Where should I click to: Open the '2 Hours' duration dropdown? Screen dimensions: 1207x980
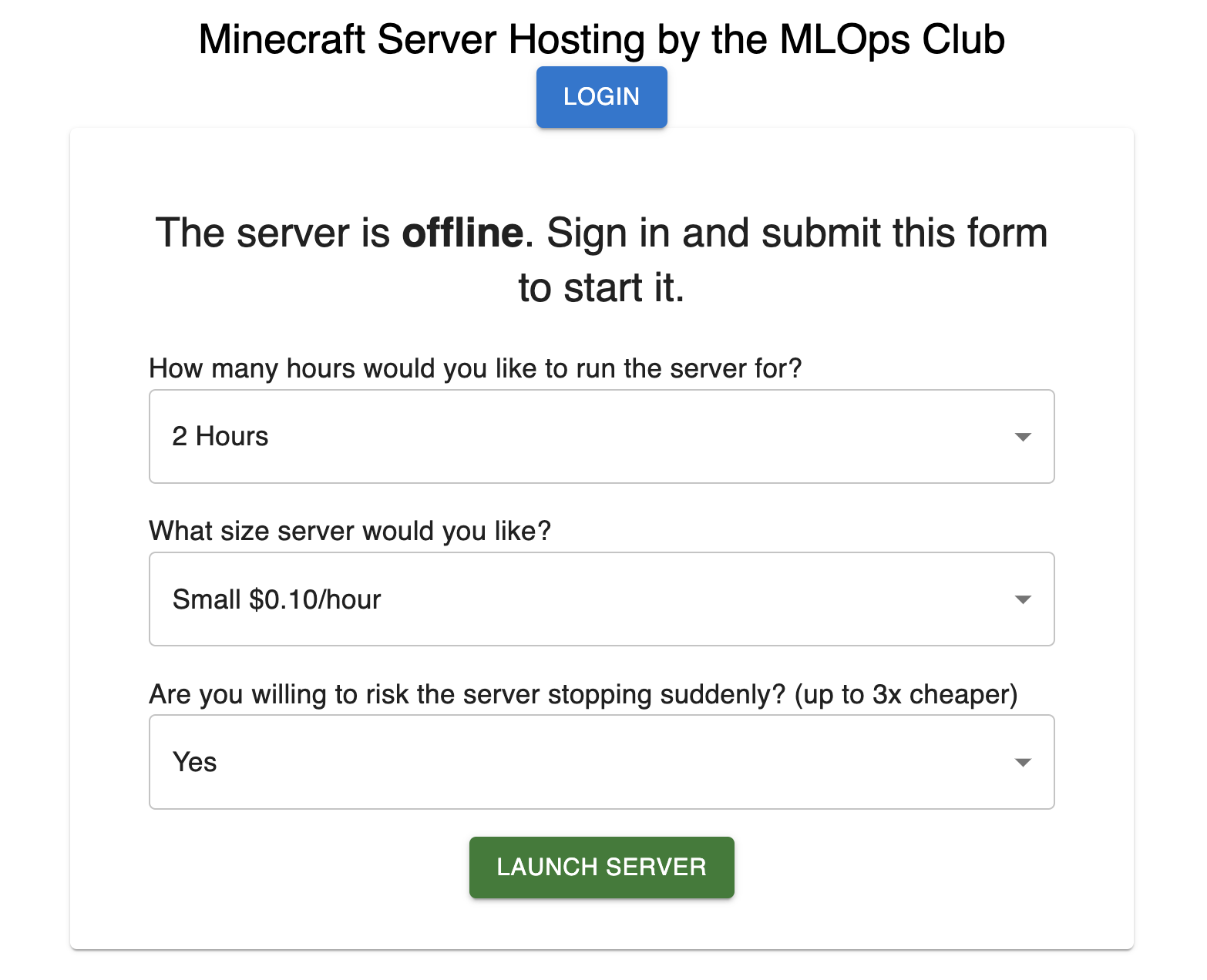coord(586,437)
